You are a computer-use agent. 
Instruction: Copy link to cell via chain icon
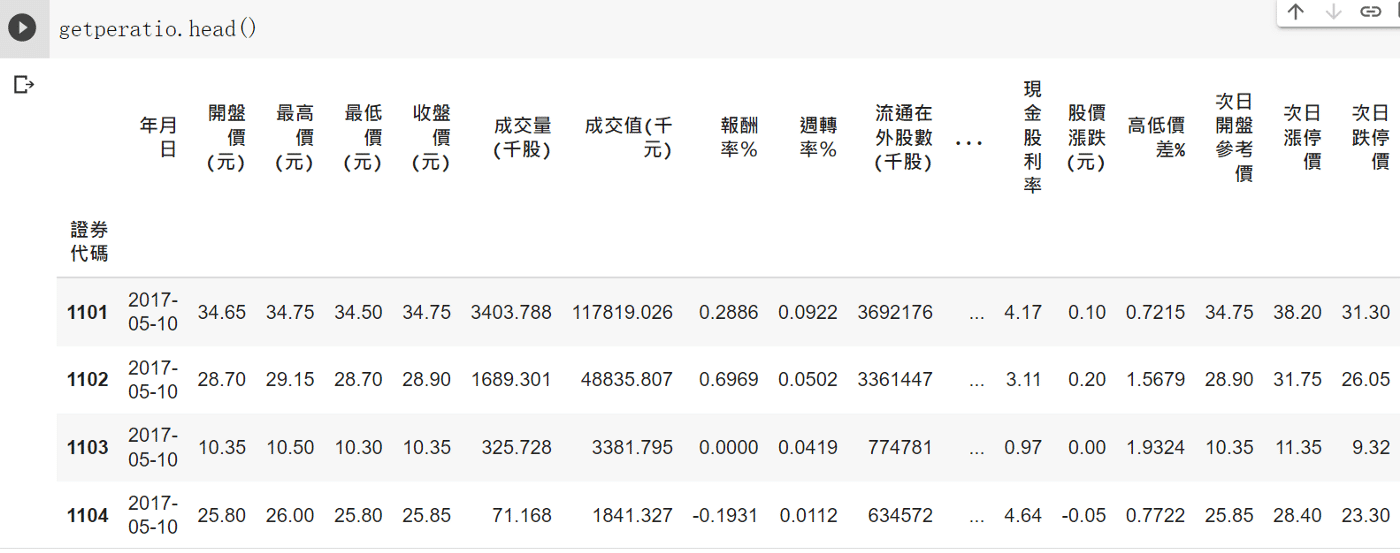pos(1369,12)
